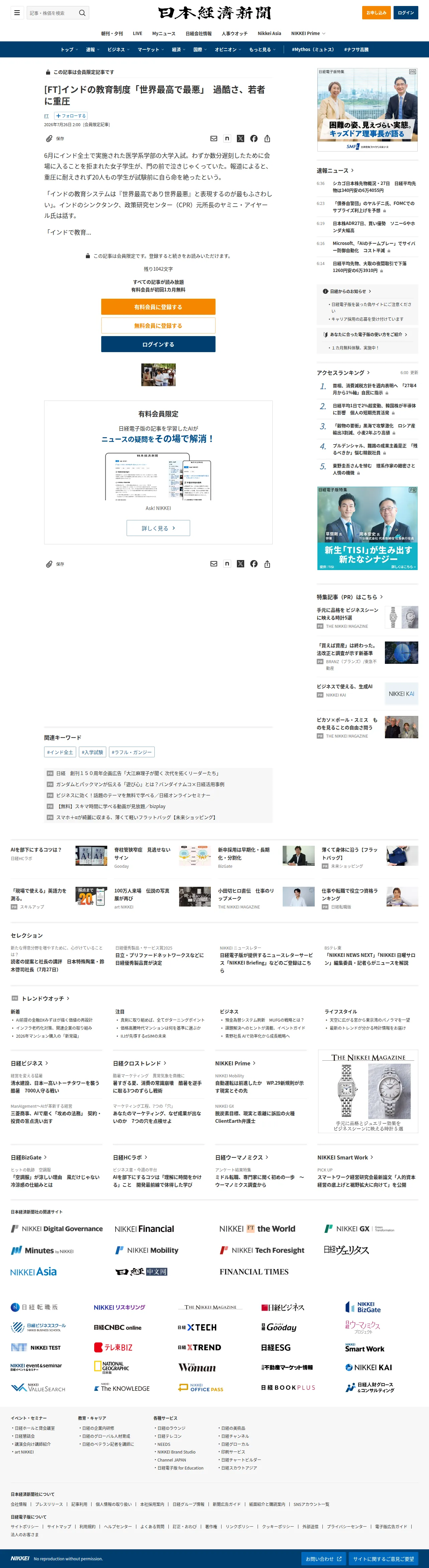This screenshot has height=1568, width=429.
Task: Open the アクセスランキング section heading
Action: pos(343,372)
